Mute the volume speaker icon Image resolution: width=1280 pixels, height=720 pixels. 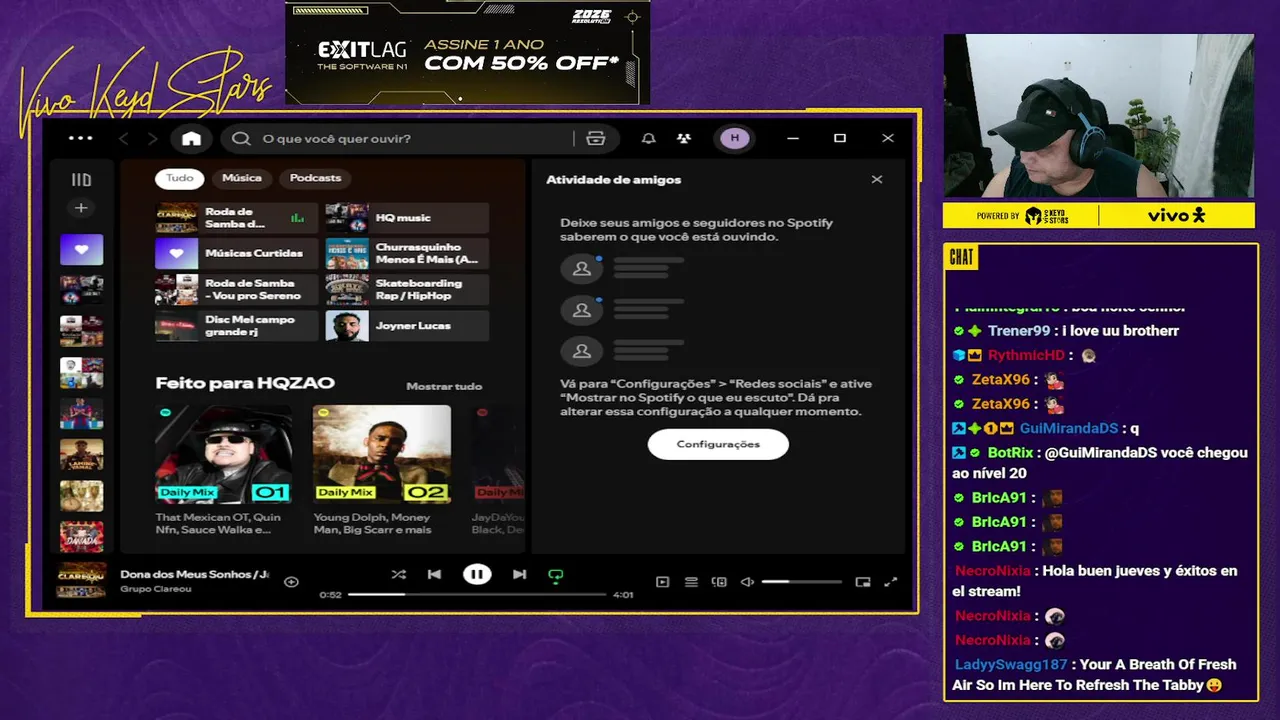click(747, 582)
